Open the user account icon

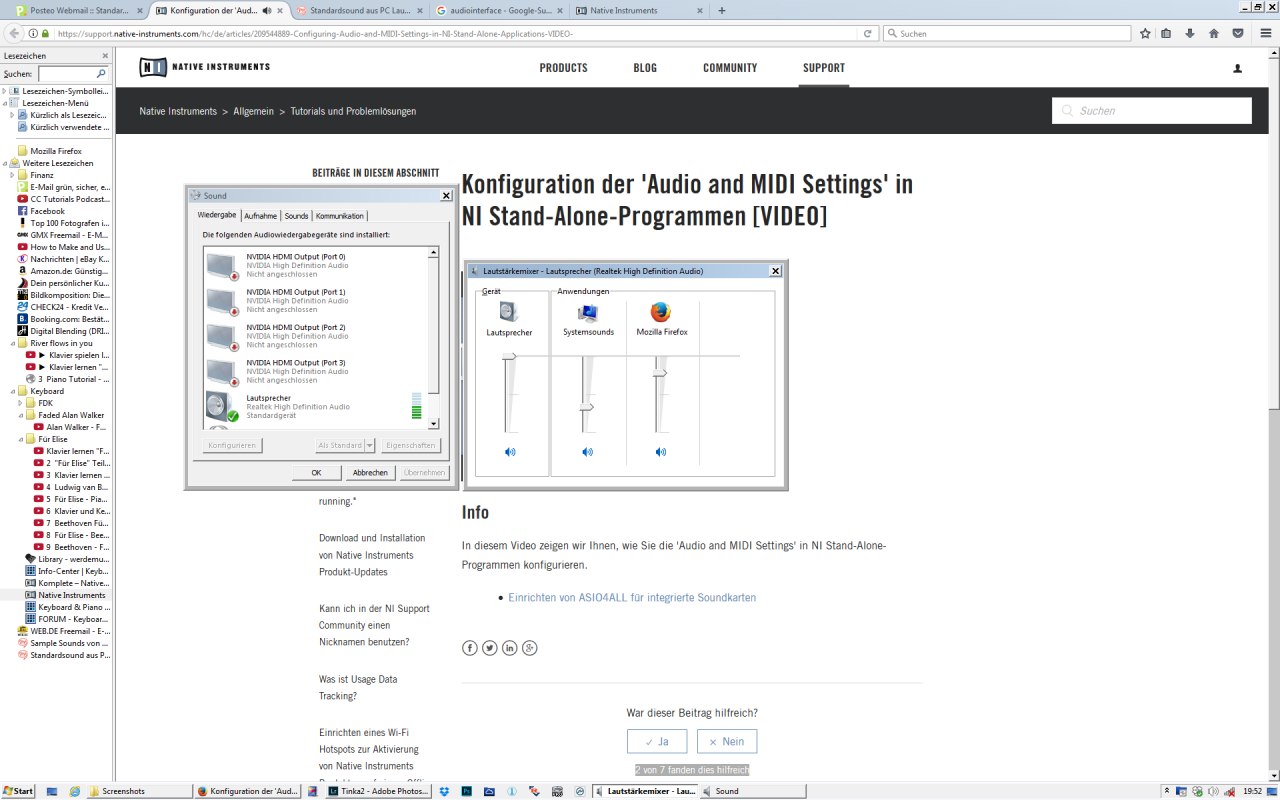[x=1237, y=68]
